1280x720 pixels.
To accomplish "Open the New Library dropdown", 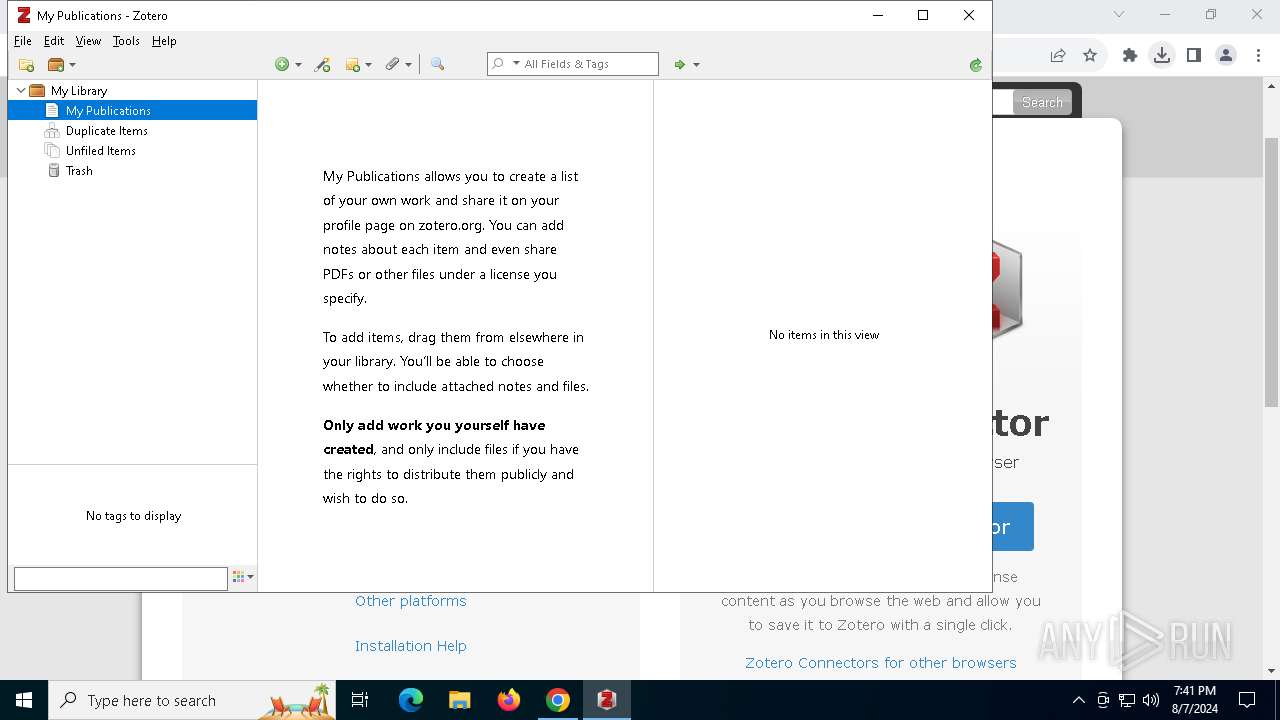I will 62,65.
